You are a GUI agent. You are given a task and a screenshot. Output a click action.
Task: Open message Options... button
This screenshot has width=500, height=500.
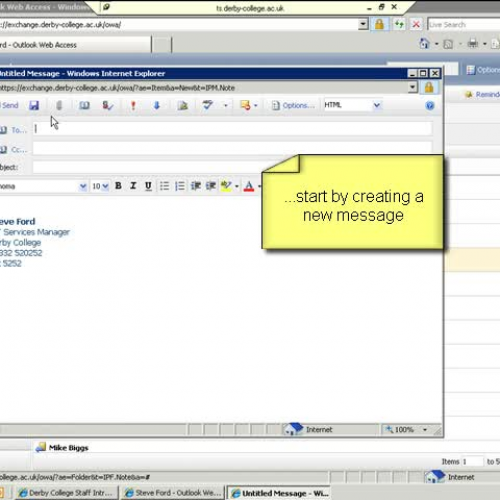pyautogui.click(x=293, y=105)
